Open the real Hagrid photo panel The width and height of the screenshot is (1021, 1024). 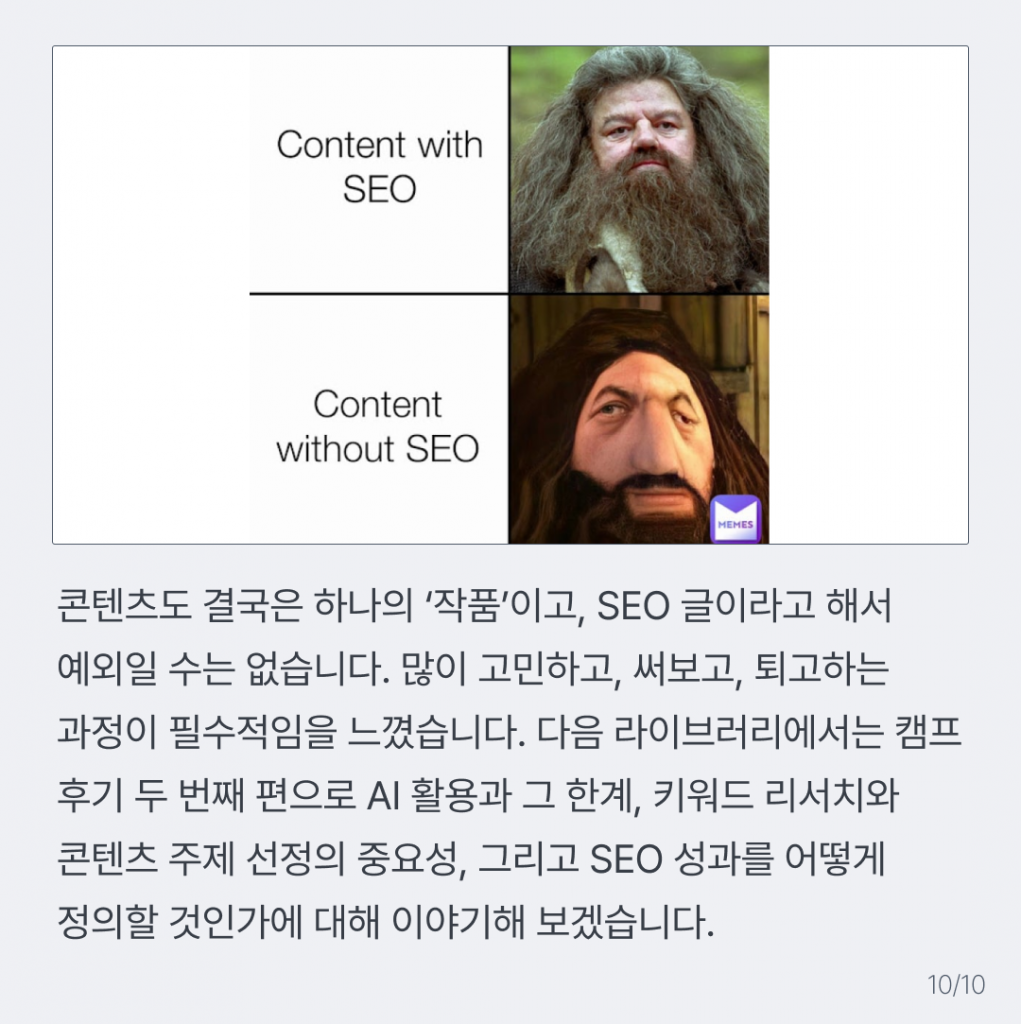639,169
